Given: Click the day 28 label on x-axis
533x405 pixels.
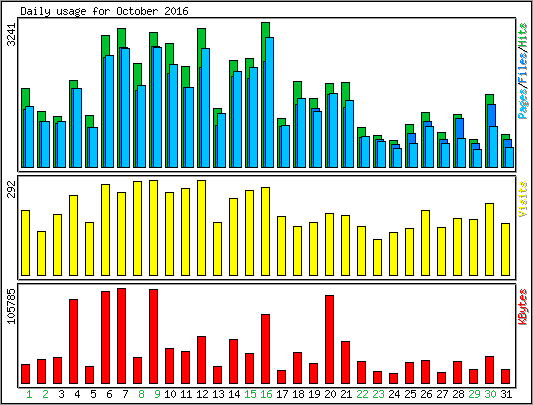Looking at the screenshot, I should 458,394.
